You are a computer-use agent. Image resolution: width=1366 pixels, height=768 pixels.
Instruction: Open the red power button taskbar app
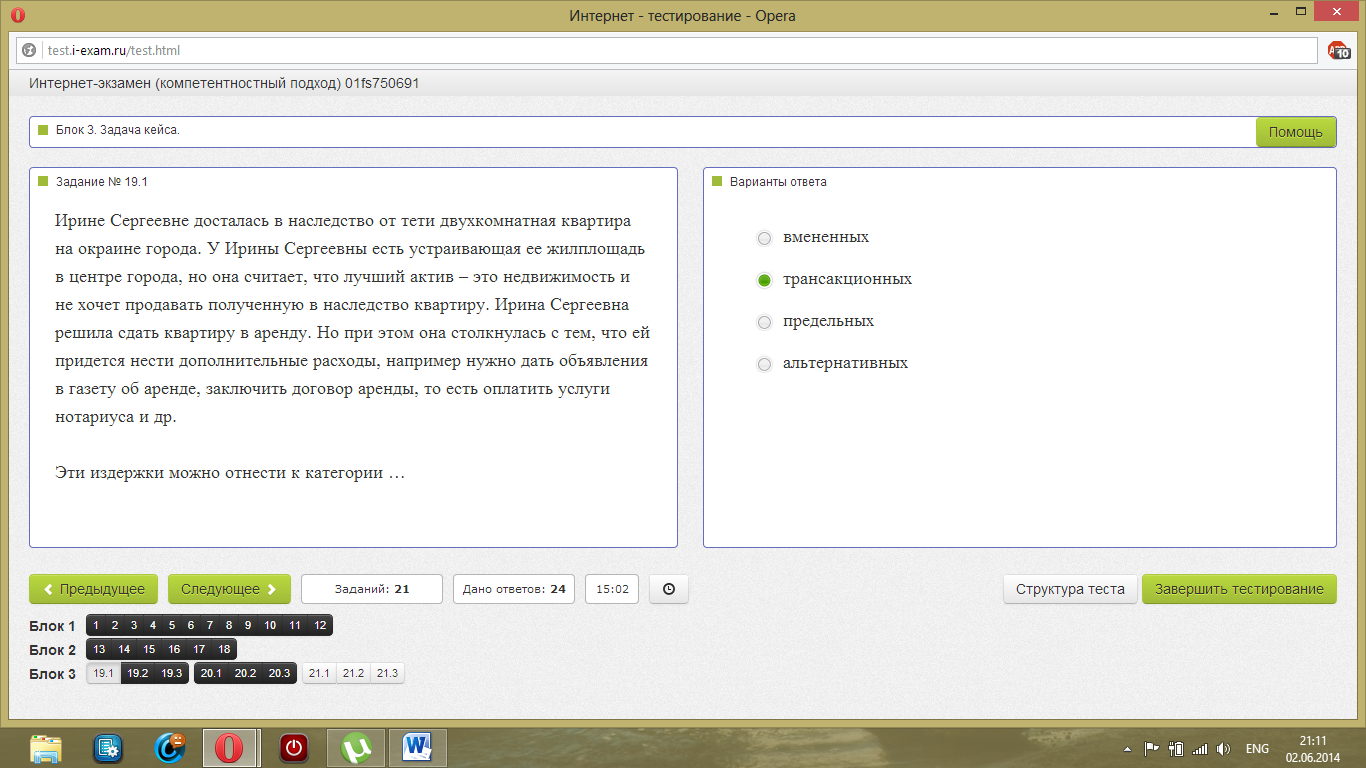(294, 748)
